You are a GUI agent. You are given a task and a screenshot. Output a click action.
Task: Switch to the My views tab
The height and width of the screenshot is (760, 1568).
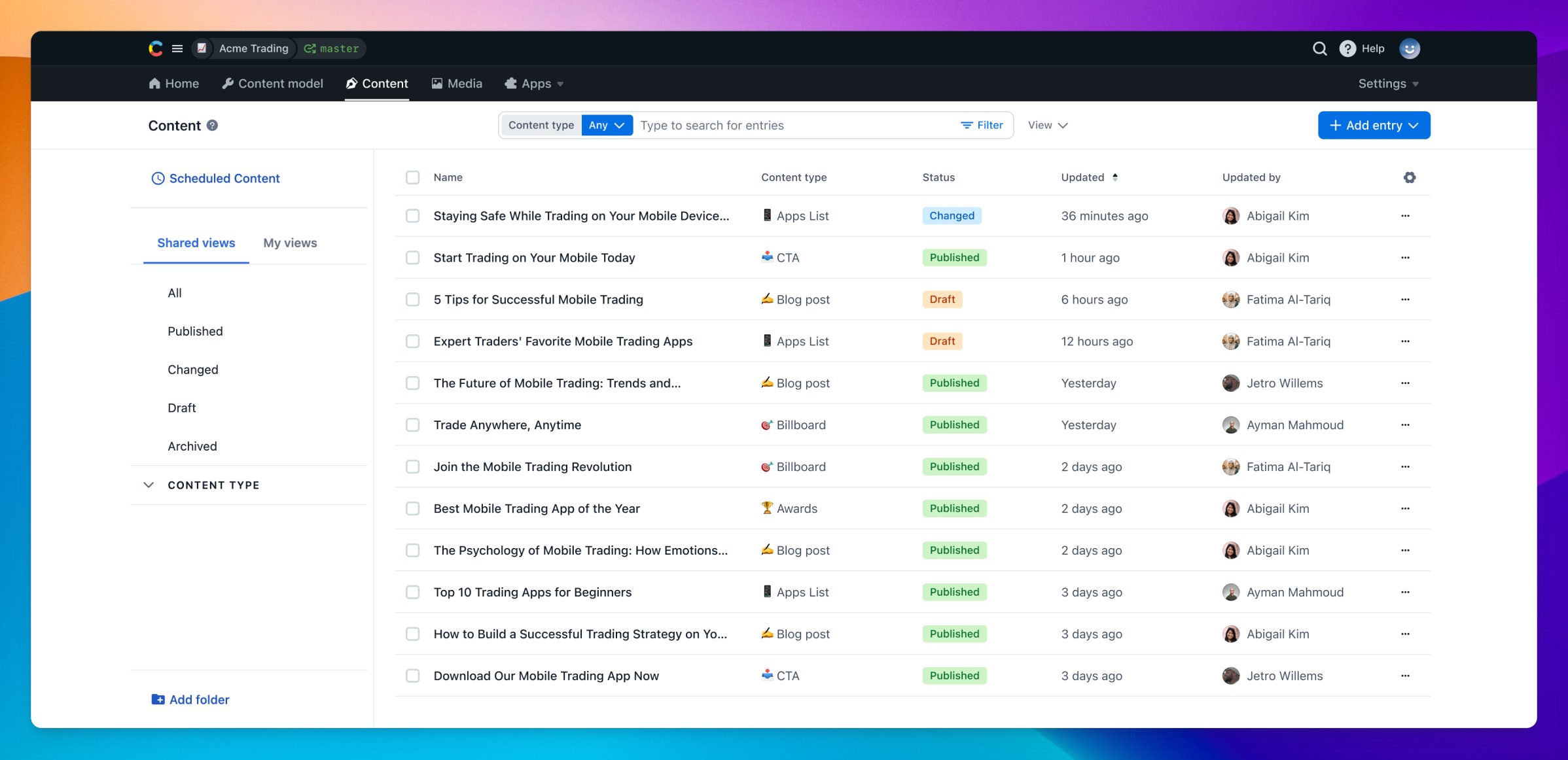click(x=289, y=243)
